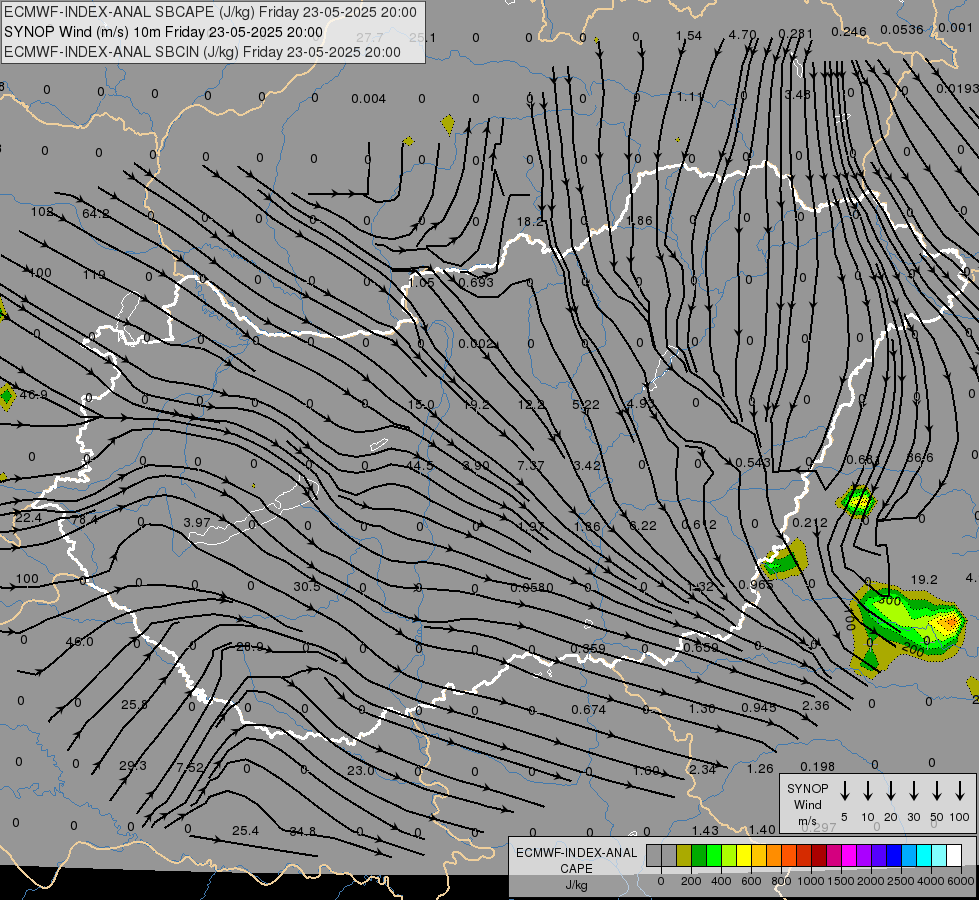This screenshot has width=979, height=900.
Task: Click the SBCIN title line in header
Action: click(x=202, y=52)
